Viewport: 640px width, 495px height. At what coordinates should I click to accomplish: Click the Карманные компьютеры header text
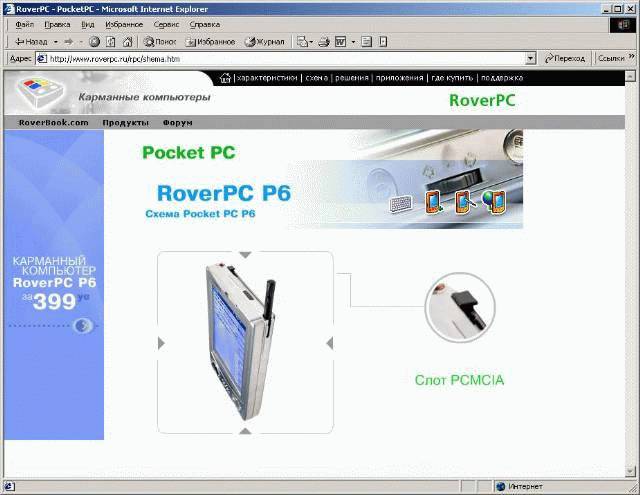click(144, 97)
